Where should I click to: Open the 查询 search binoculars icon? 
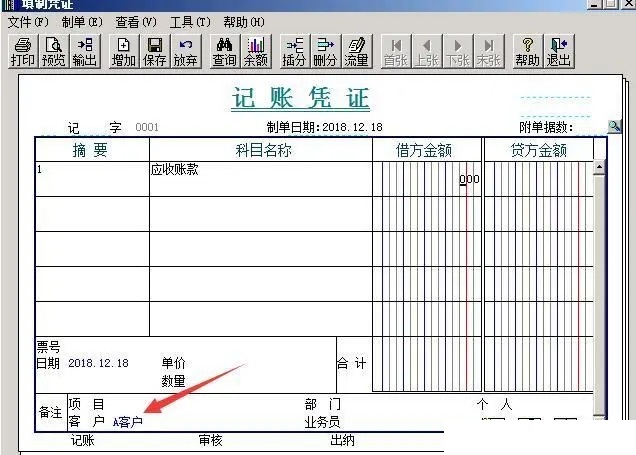point(224,52)
